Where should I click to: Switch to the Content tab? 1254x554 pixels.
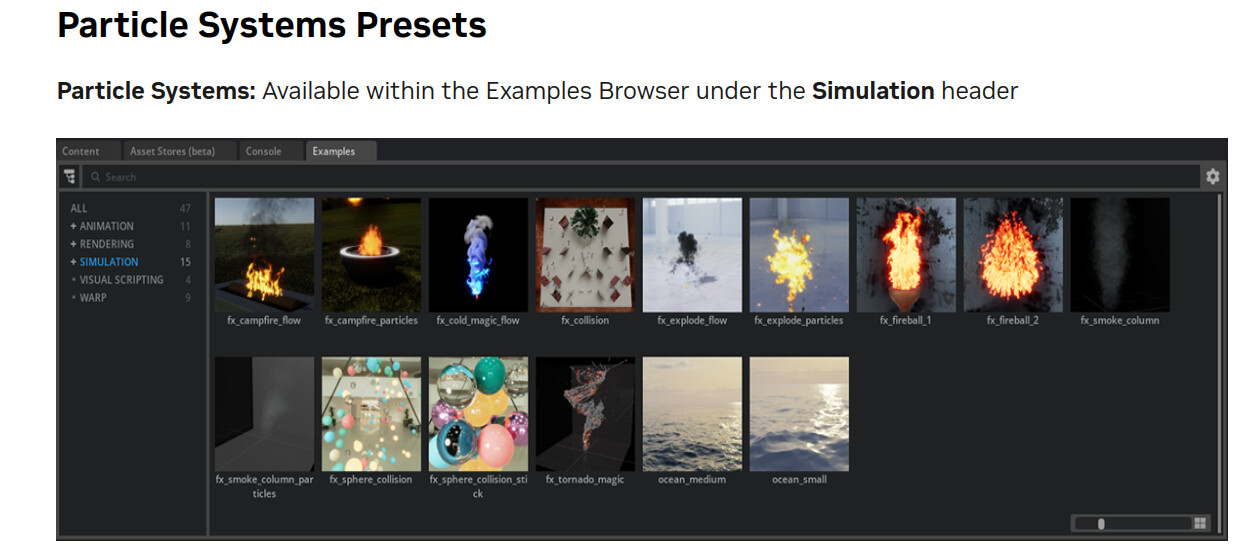(81, 151)
